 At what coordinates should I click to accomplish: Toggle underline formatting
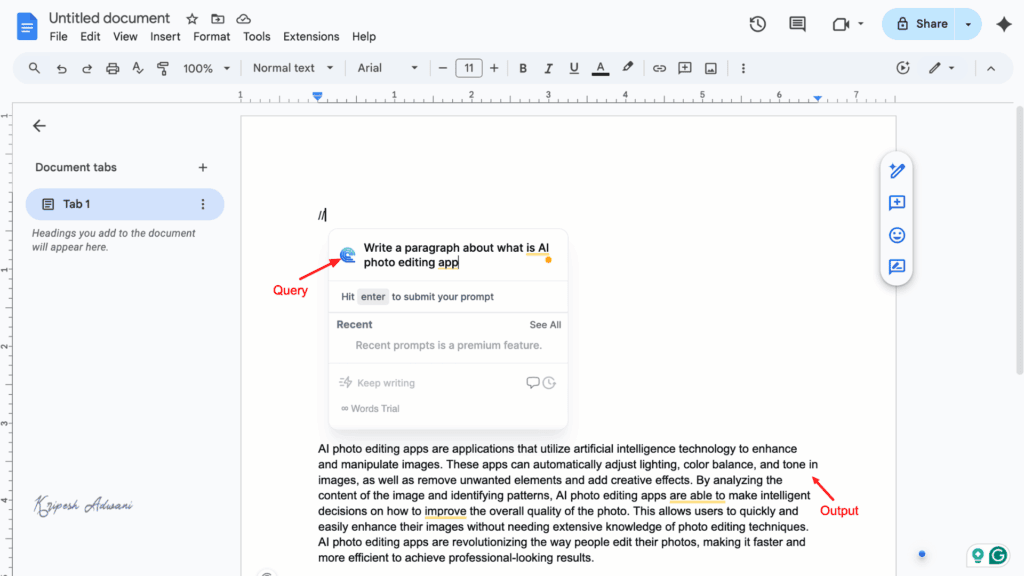pos(573,68)
